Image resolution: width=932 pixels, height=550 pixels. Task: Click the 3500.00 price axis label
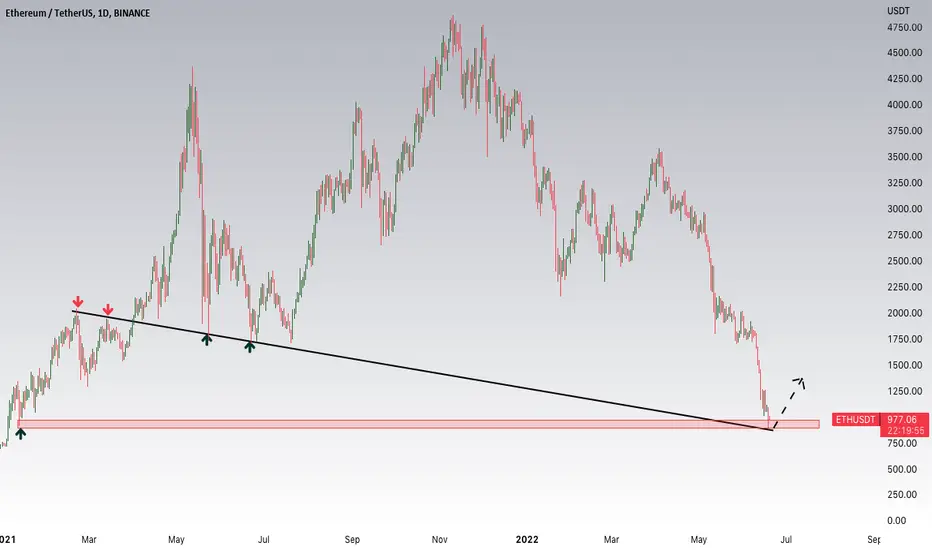pos(905,157)
